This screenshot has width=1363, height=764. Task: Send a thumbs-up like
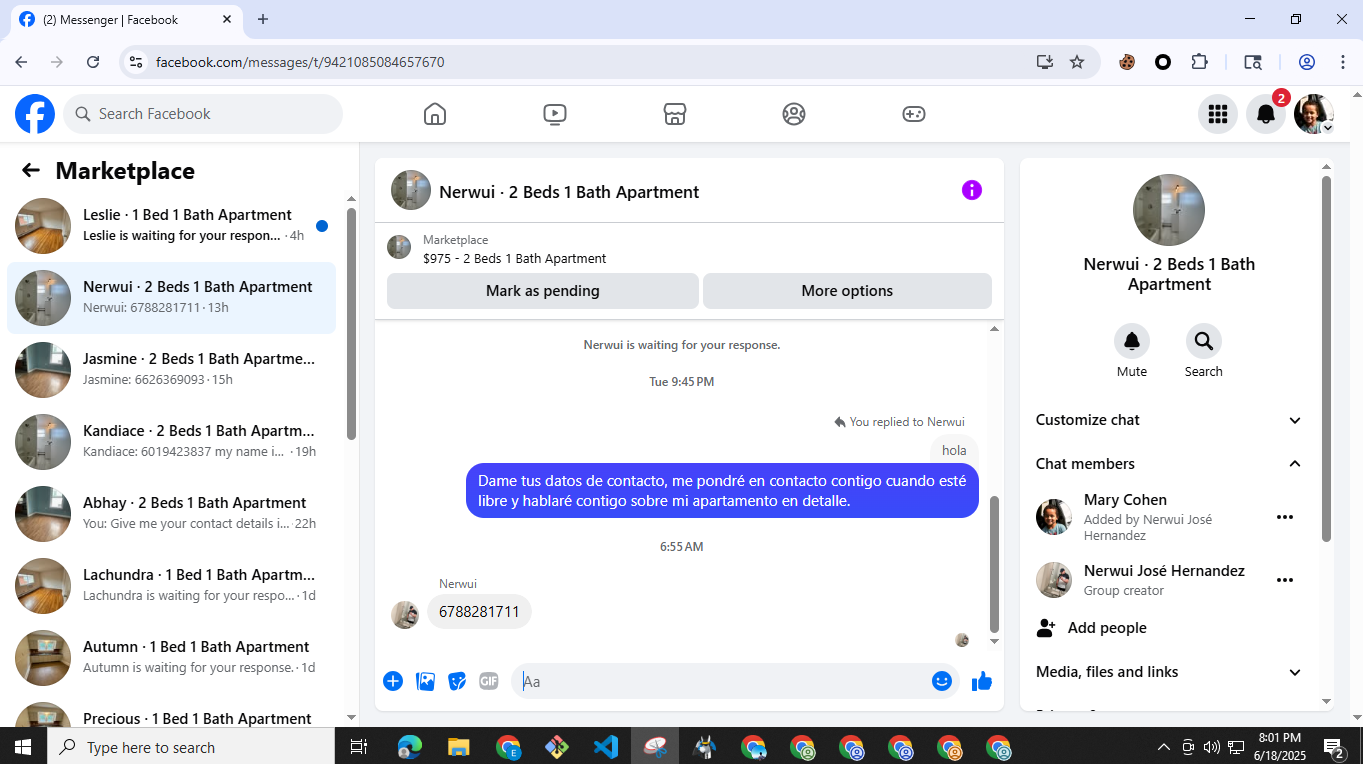click(982, 681)
